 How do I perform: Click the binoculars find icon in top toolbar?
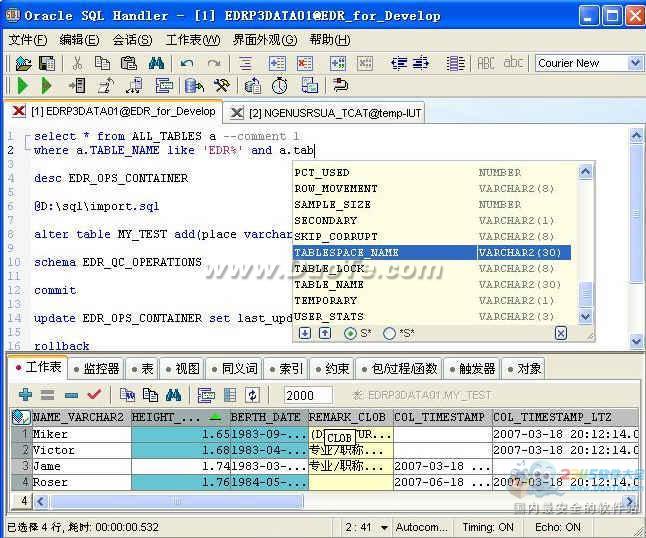click(x=156, y=63)
